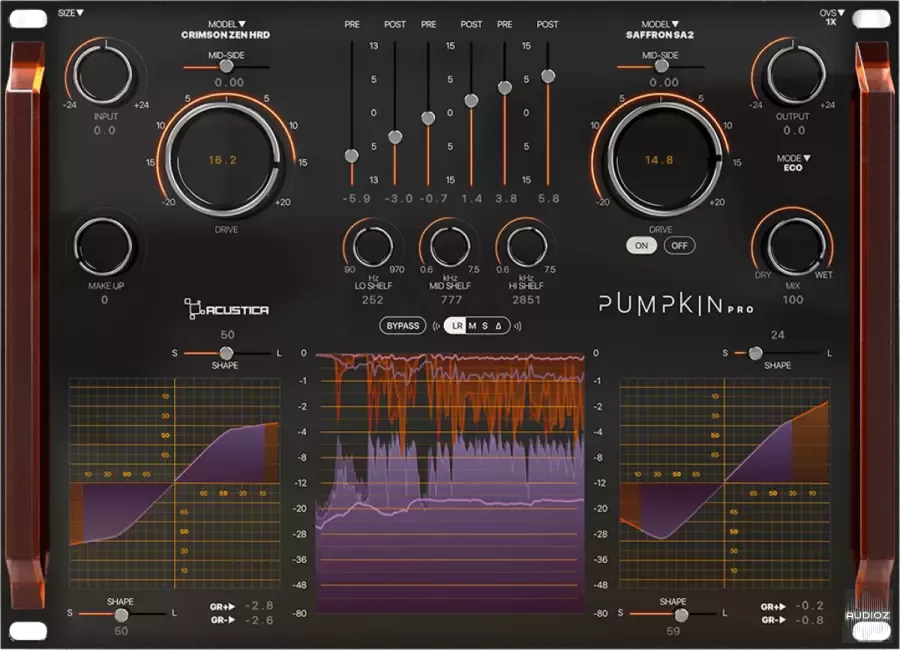Click the left GR+ reading -2.8
The width and height of the screenshot is (900, 650).
click(x=259, y=606)
